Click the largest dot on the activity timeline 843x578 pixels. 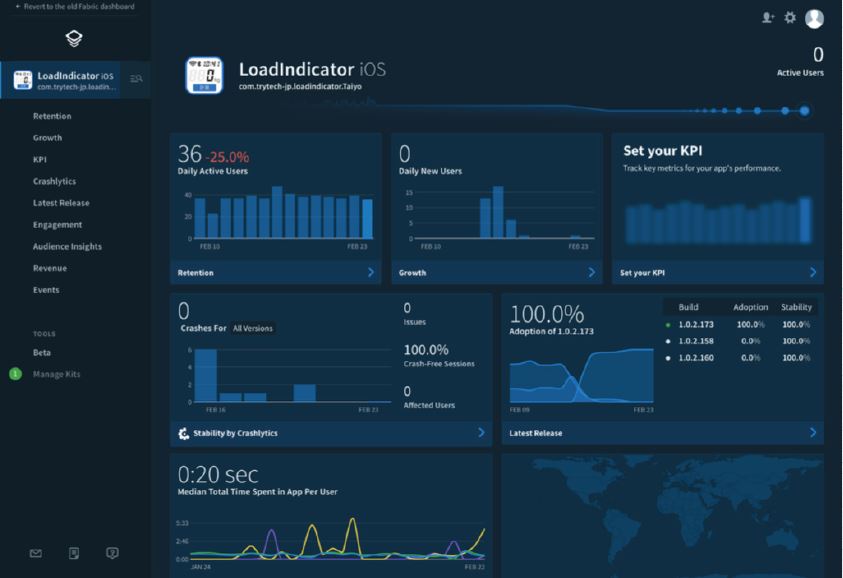pyautogui.click(x=804, y=111)
